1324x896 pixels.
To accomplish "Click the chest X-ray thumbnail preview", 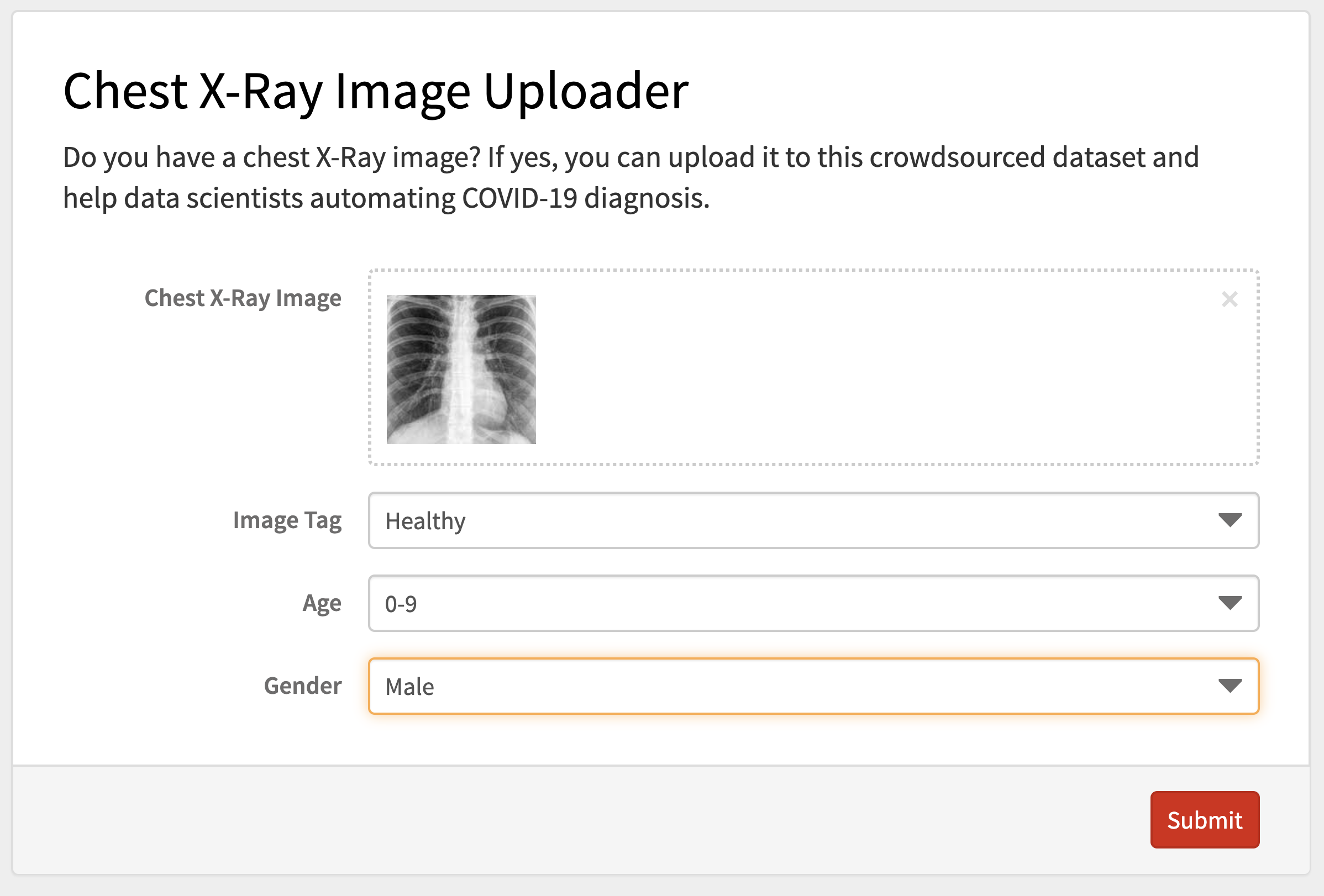I will click(461, 369).
